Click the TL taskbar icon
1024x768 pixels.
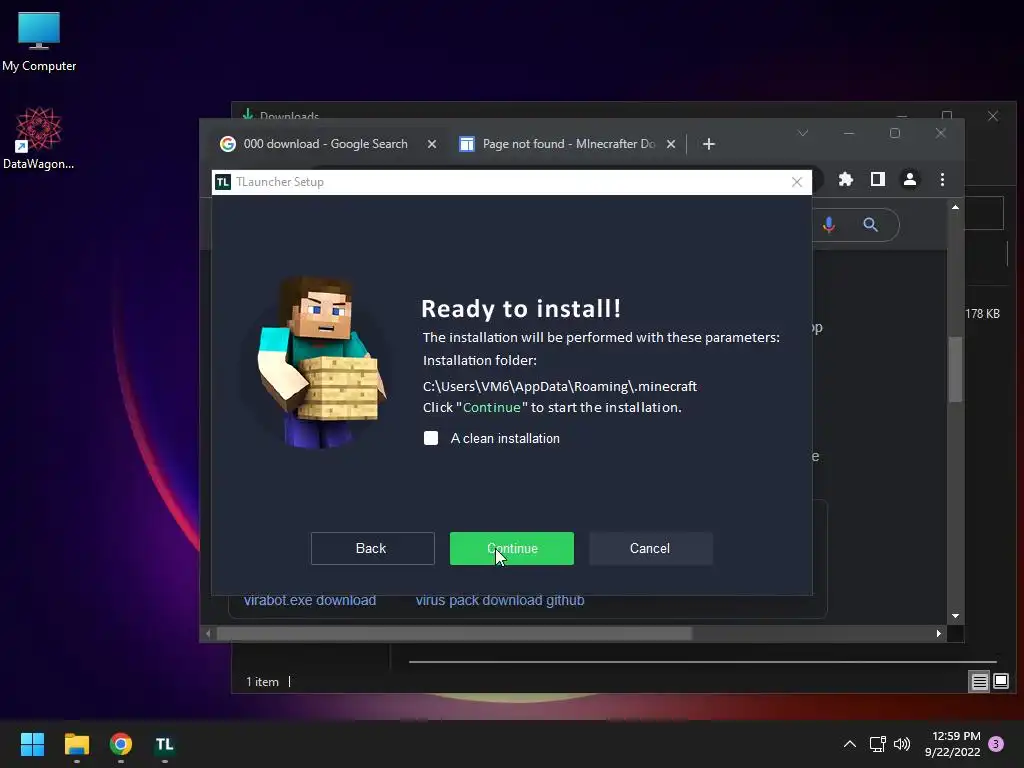click(x=165, y=744)
